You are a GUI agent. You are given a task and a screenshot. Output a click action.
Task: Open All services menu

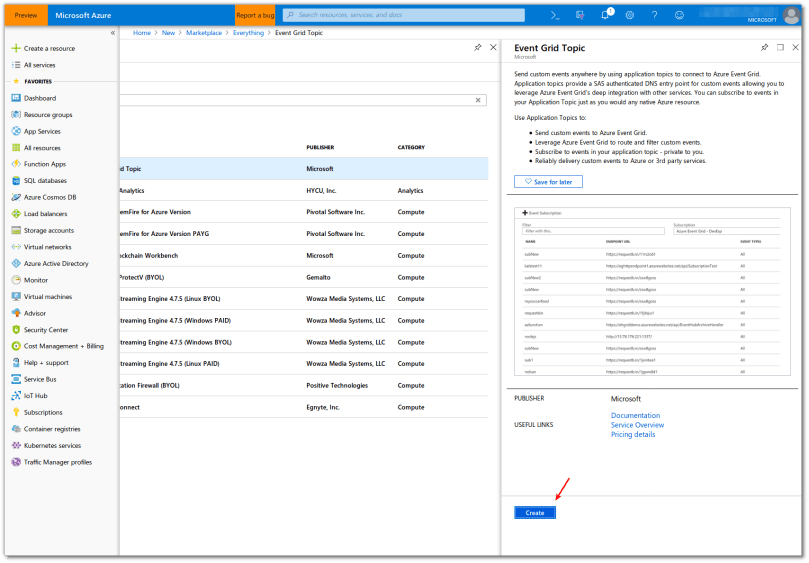click(x=40, y=64)
